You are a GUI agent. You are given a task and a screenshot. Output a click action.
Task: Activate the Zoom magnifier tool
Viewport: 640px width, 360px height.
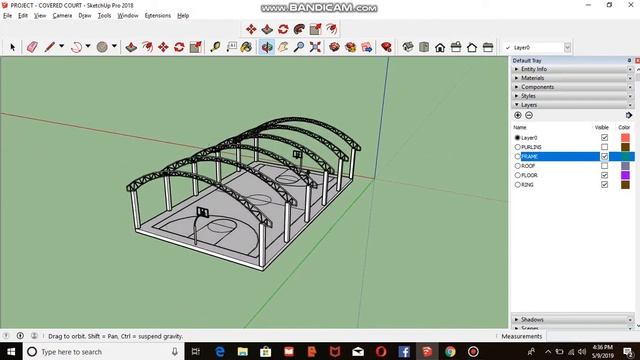click(299, 47)
